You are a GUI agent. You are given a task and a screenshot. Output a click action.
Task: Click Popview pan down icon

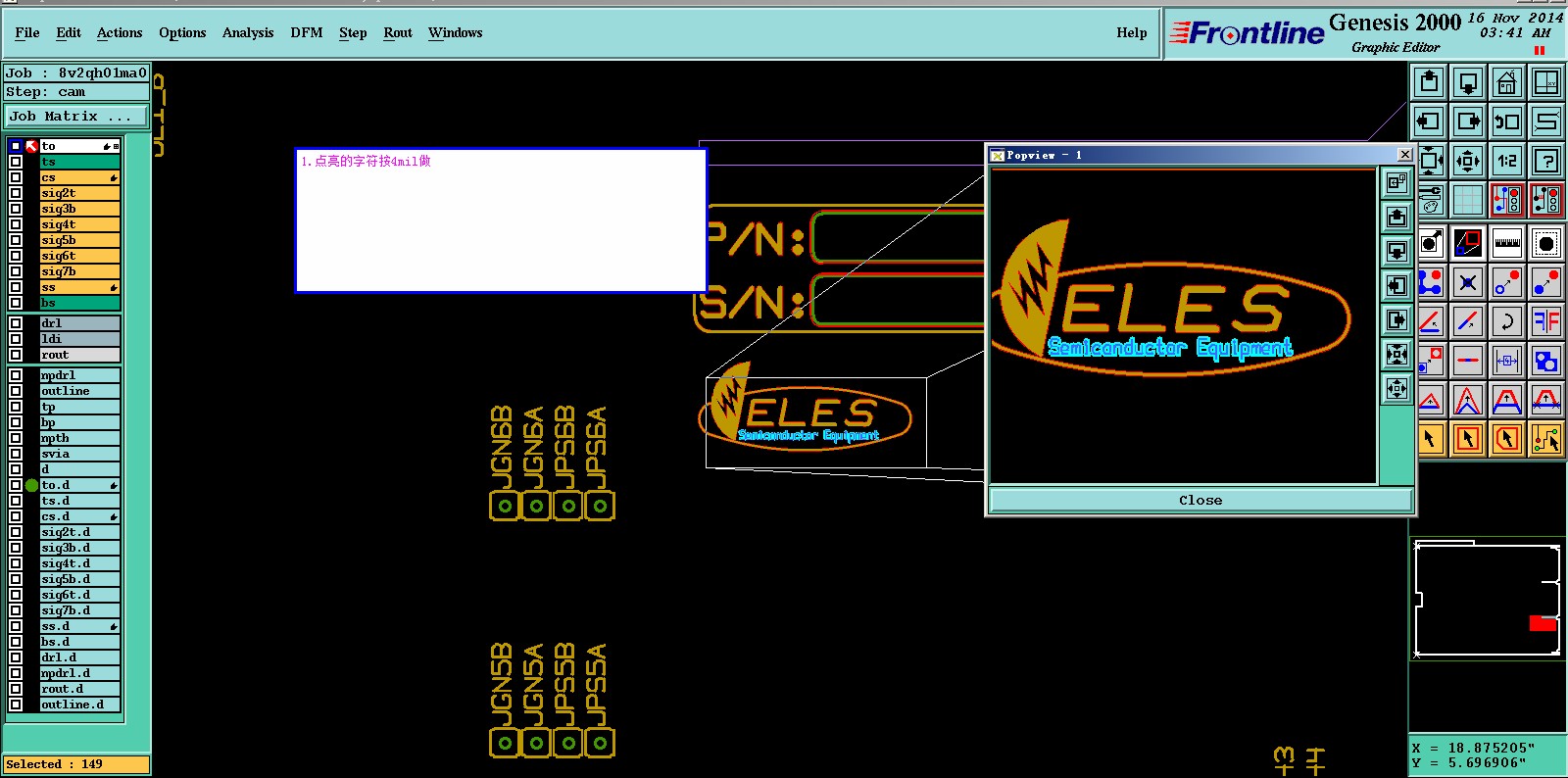click(1397, 251)
